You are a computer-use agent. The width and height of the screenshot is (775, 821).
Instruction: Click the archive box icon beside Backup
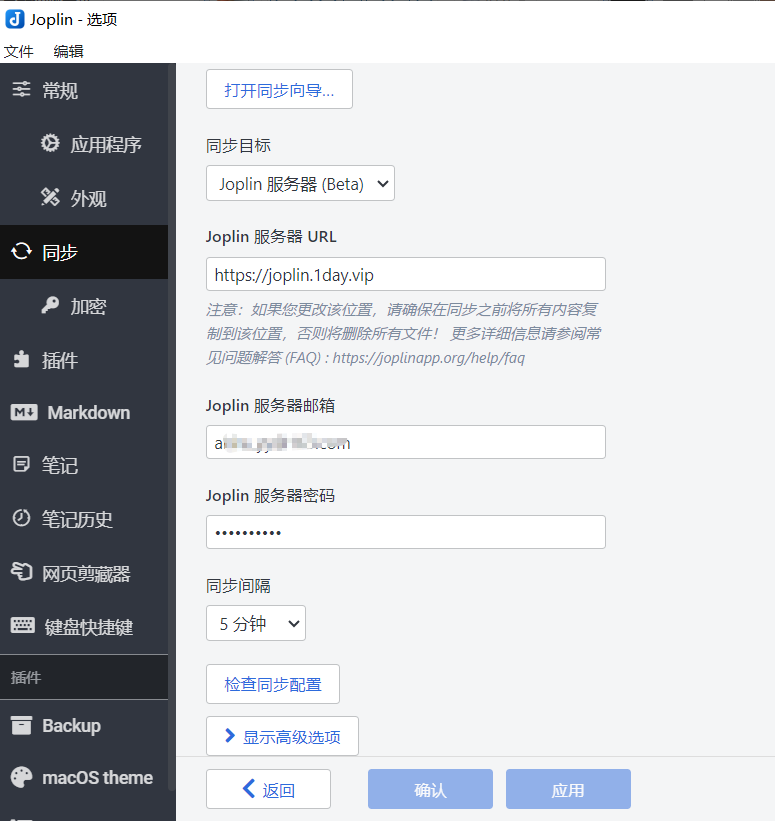click(x=21, y=726)
